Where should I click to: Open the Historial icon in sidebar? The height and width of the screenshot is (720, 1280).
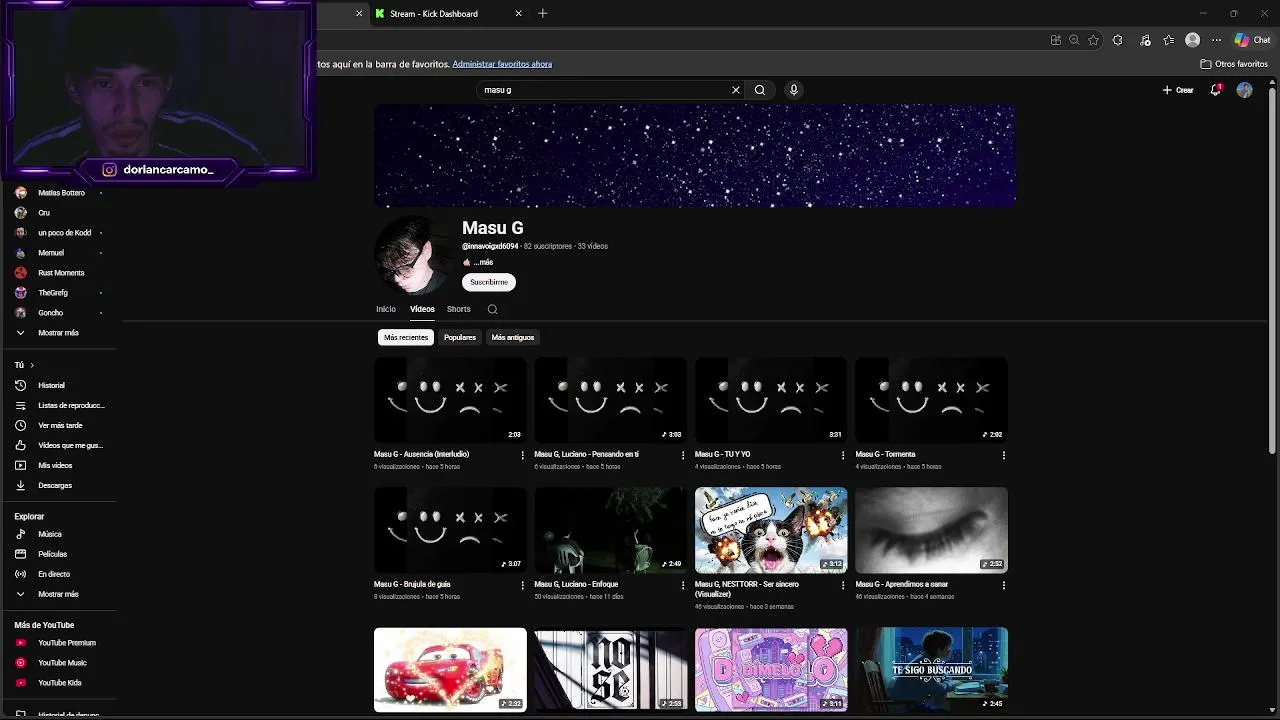tap(20, 385)
